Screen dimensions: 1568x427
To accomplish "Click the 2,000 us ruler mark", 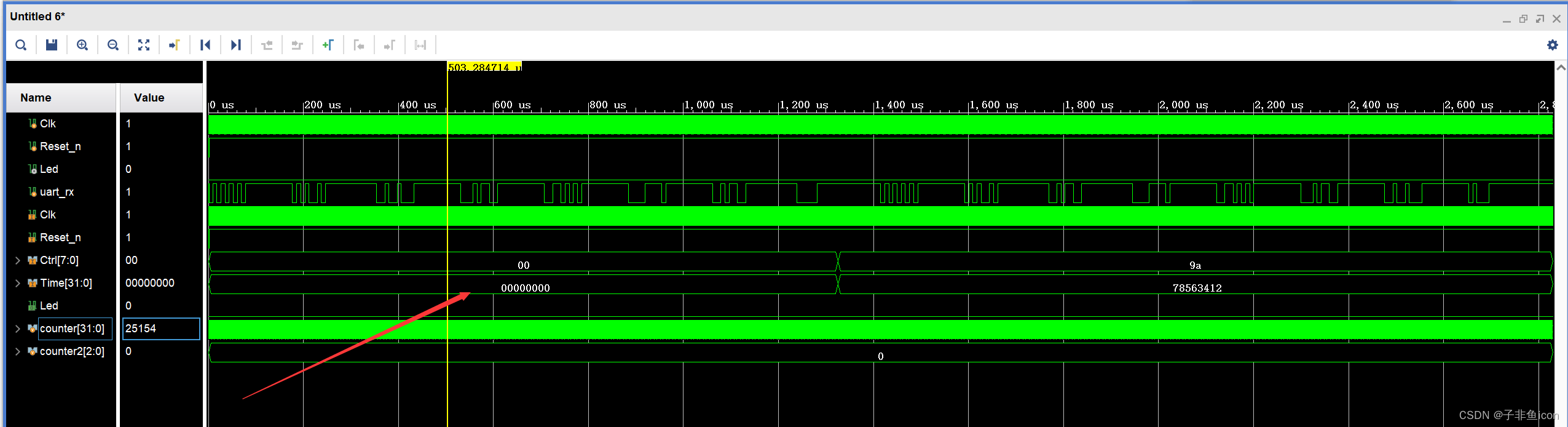I will pos(1184,105).
